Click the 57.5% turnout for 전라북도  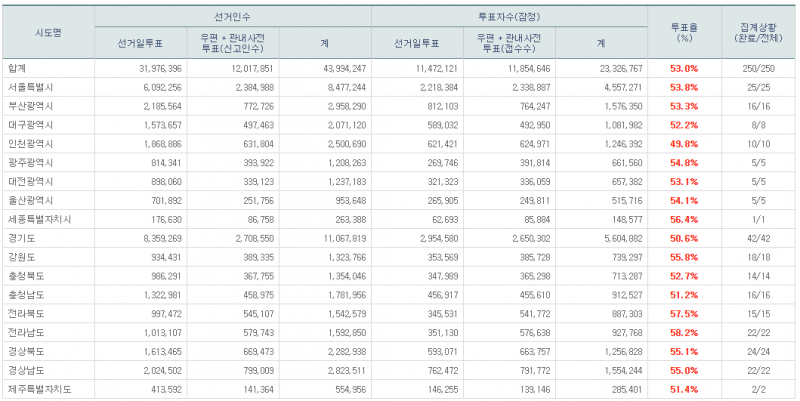(x=684, y=314)
